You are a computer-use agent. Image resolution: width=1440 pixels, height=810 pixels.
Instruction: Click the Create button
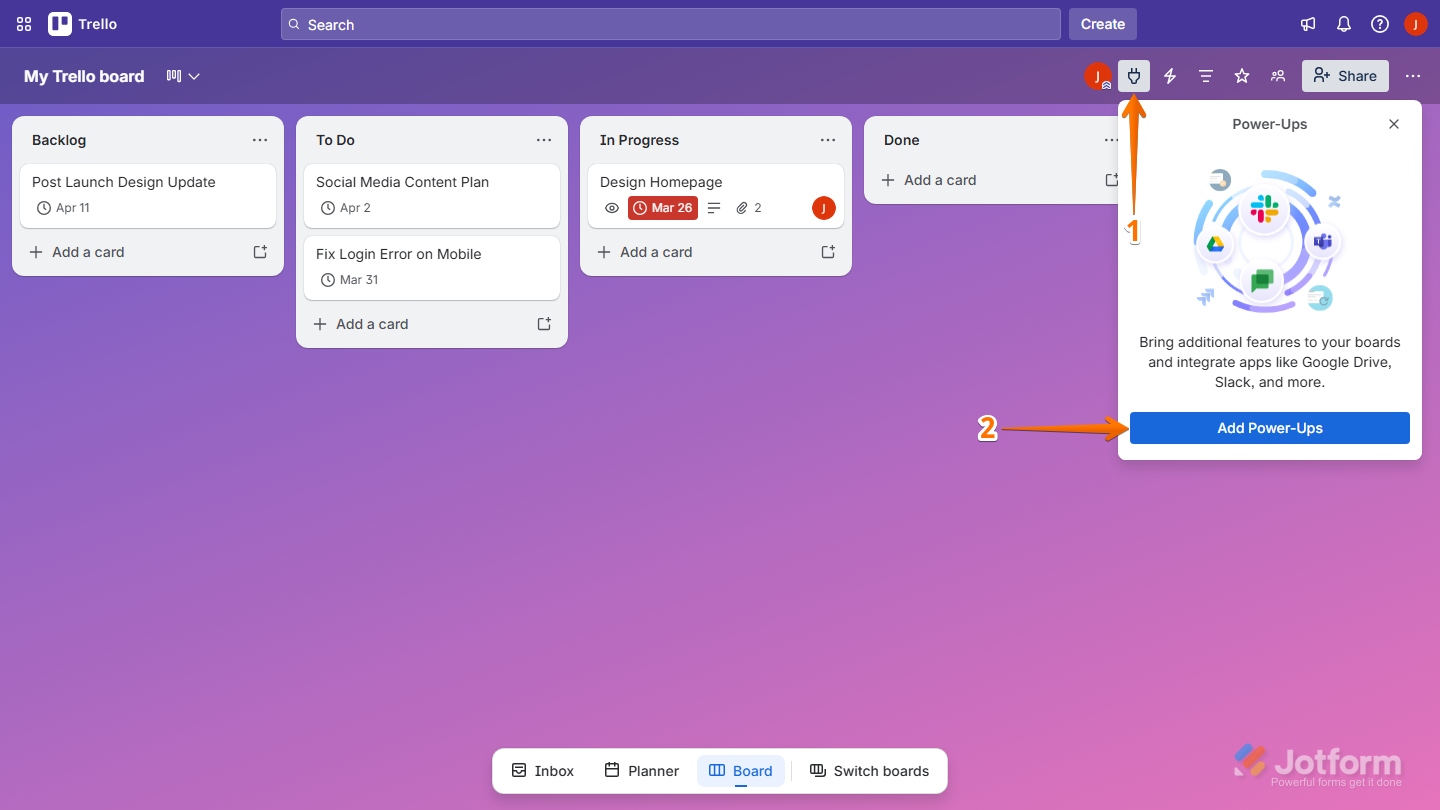pos(1103,23)
